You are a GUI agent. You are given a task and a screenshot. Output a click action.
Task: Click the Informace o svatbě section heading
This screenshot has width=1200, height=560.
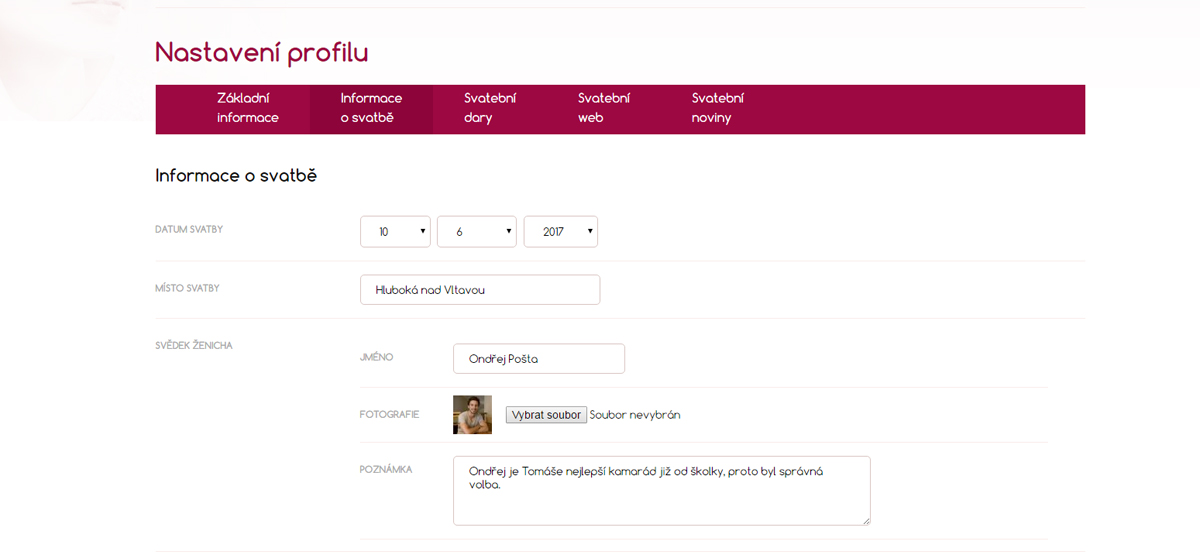236,176
